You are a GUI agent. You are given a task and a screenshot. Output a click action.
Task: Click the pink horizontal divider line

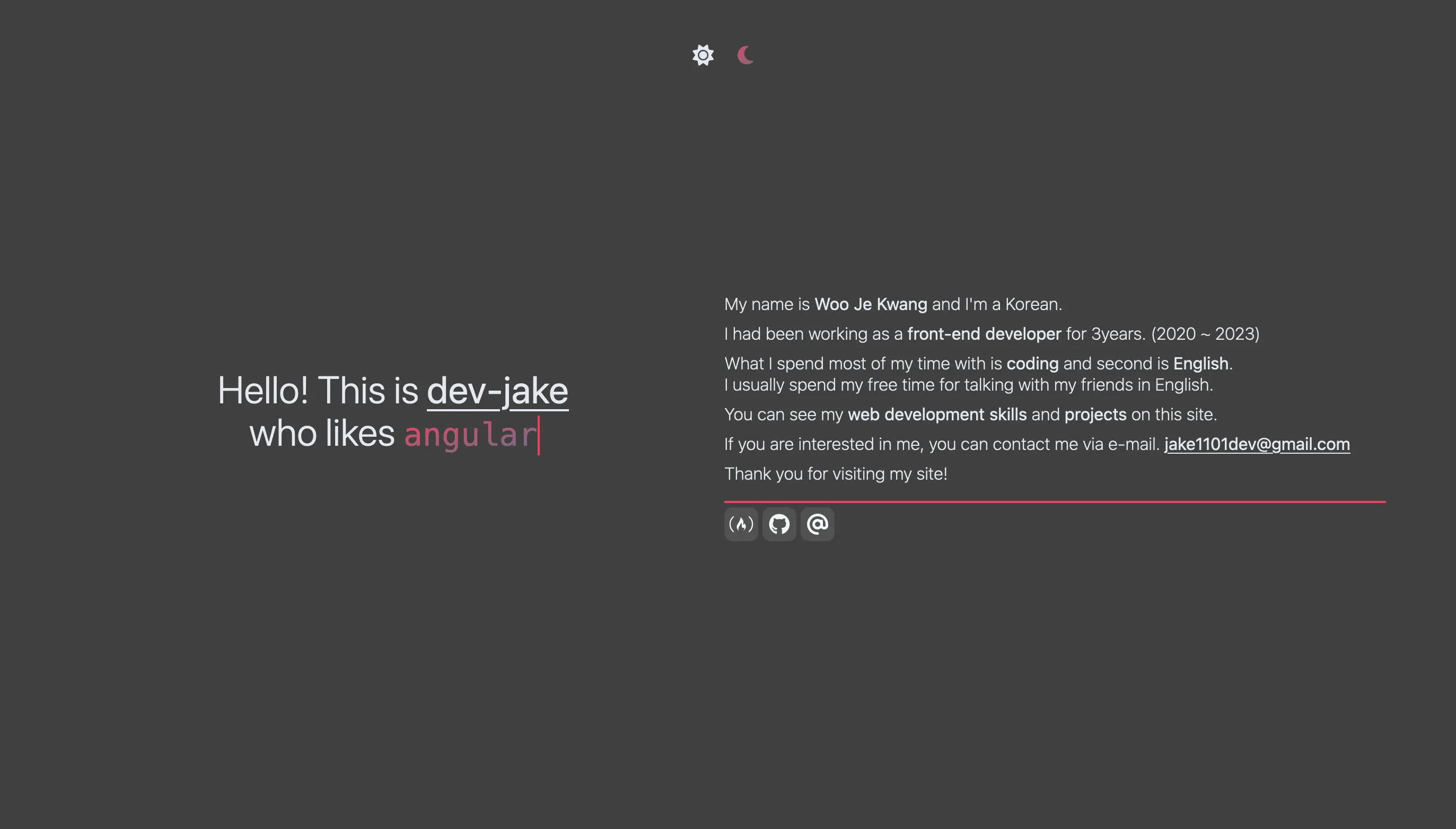click(1054, 501)
